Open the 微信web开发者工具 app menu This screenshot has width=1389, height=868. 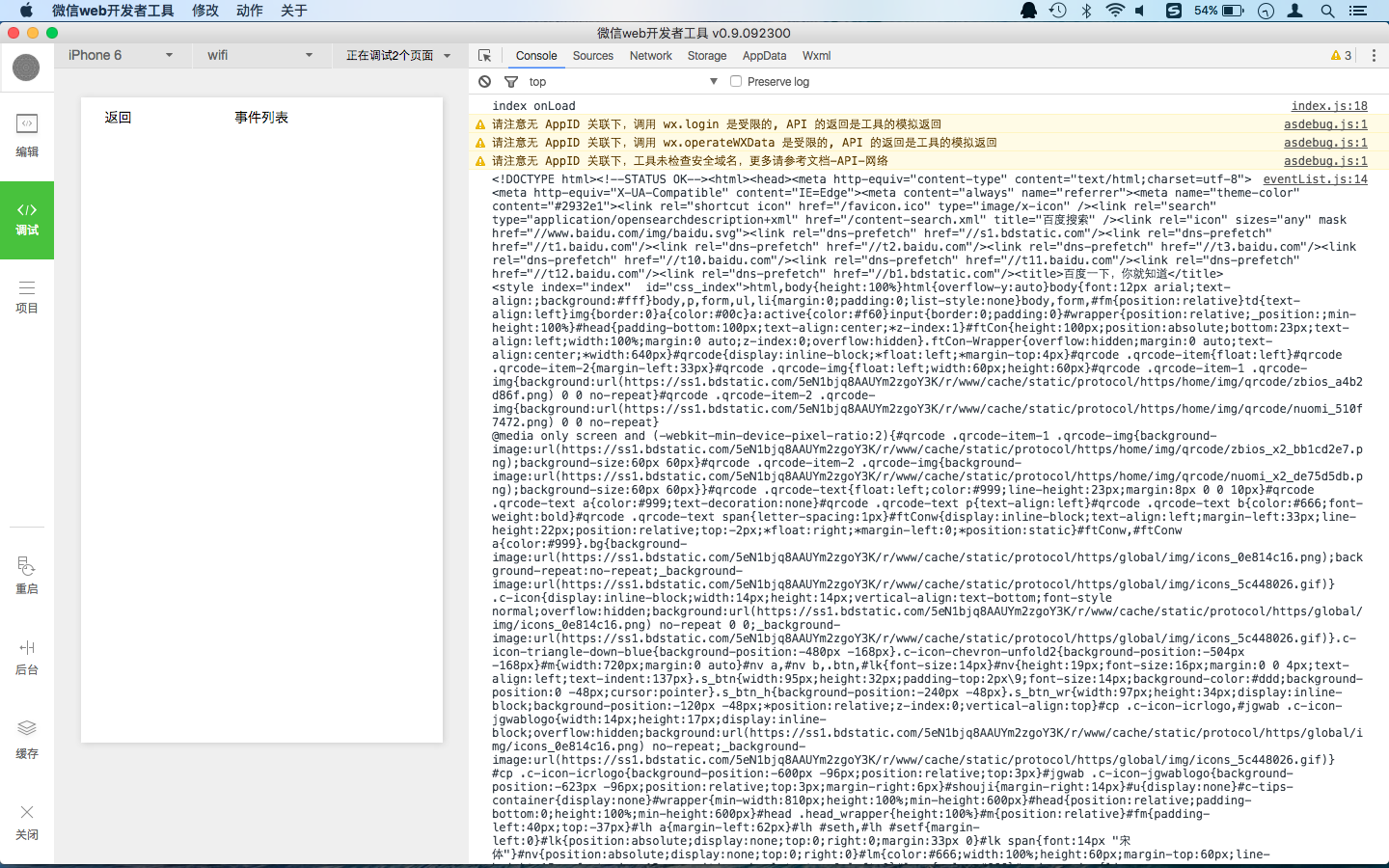(113, 11)
